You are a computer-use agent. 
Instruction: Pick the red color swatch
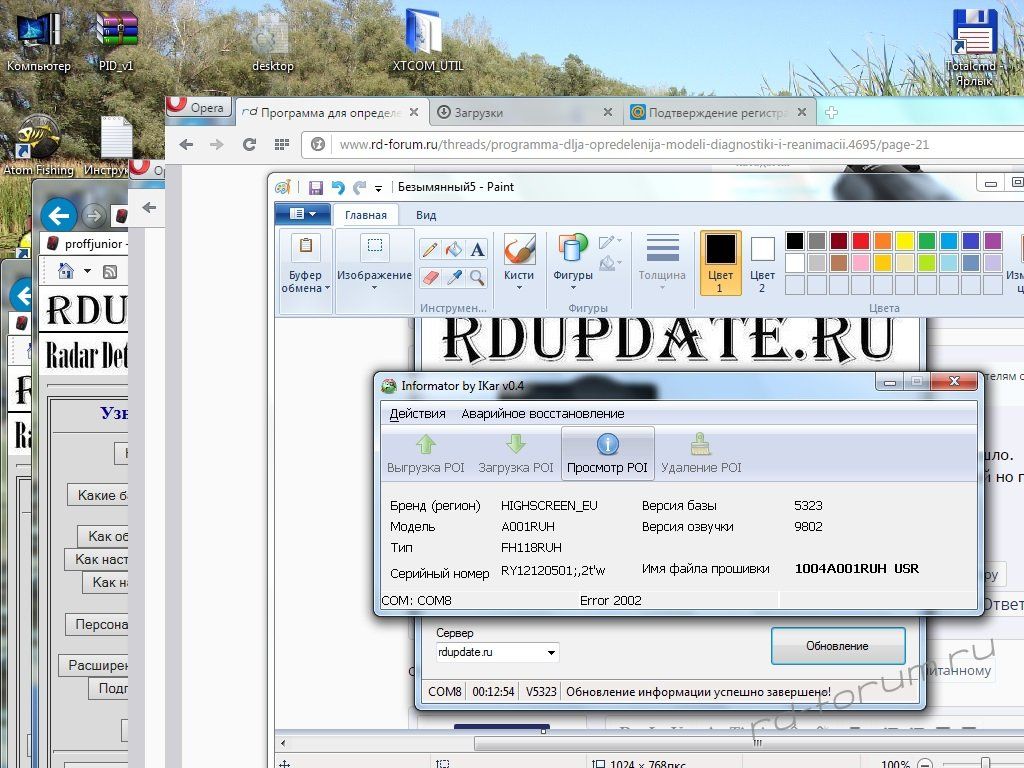(861, 241)
